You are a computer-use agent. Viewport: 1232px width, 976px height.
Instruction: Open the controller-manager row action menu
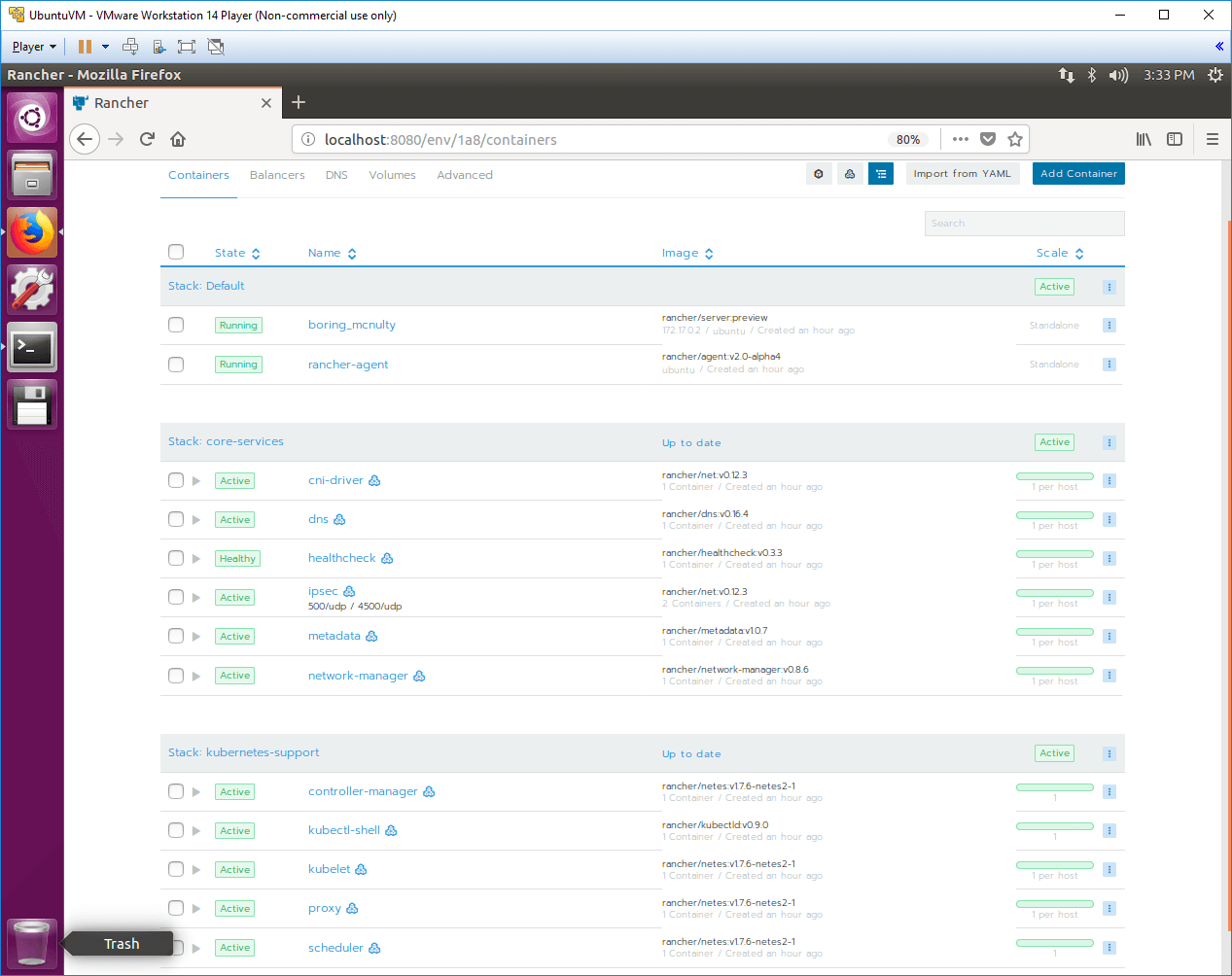point(1109,792)
